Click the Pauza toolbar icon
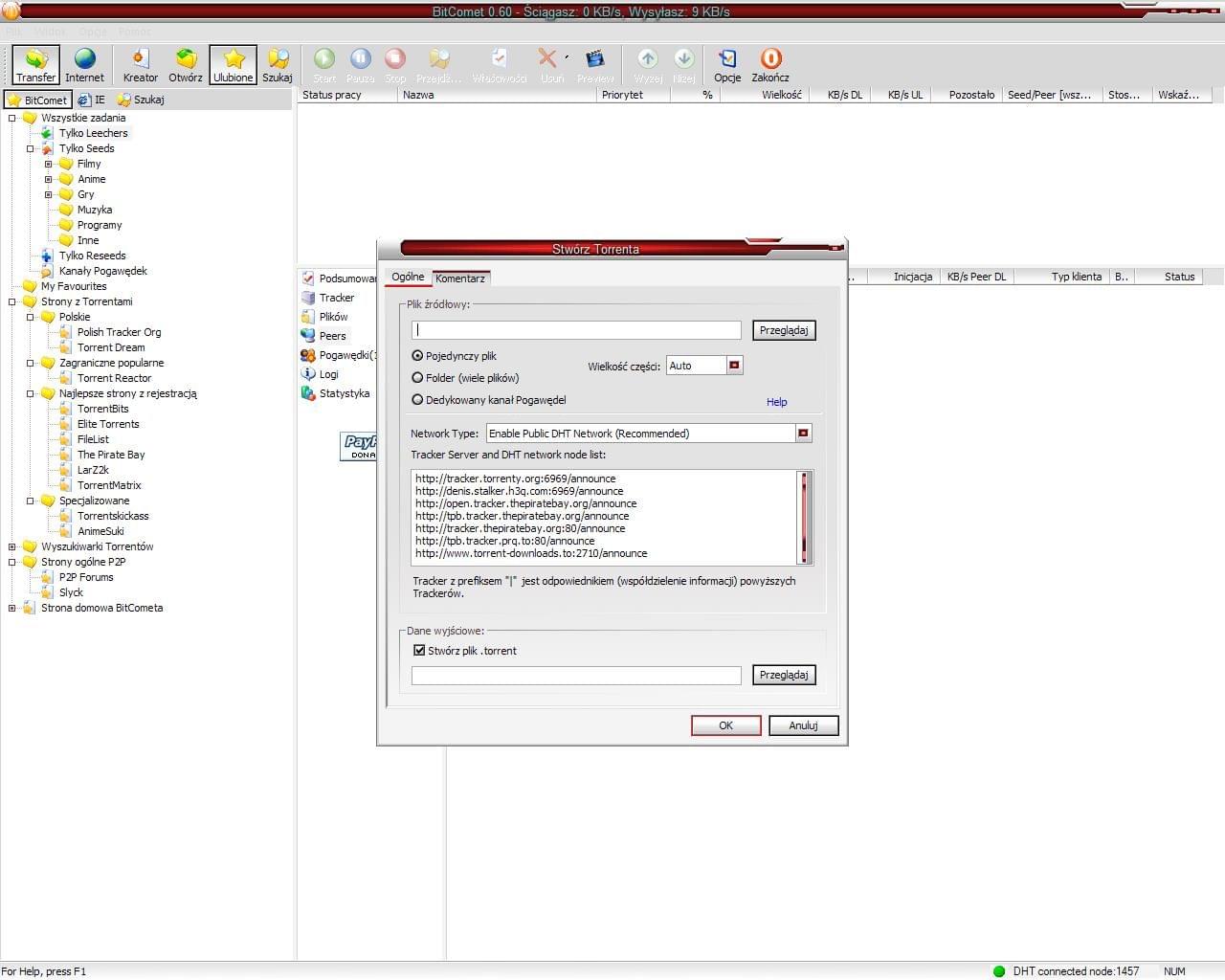The width and height of the screenshot is (1225, 980). click(360, 64)
